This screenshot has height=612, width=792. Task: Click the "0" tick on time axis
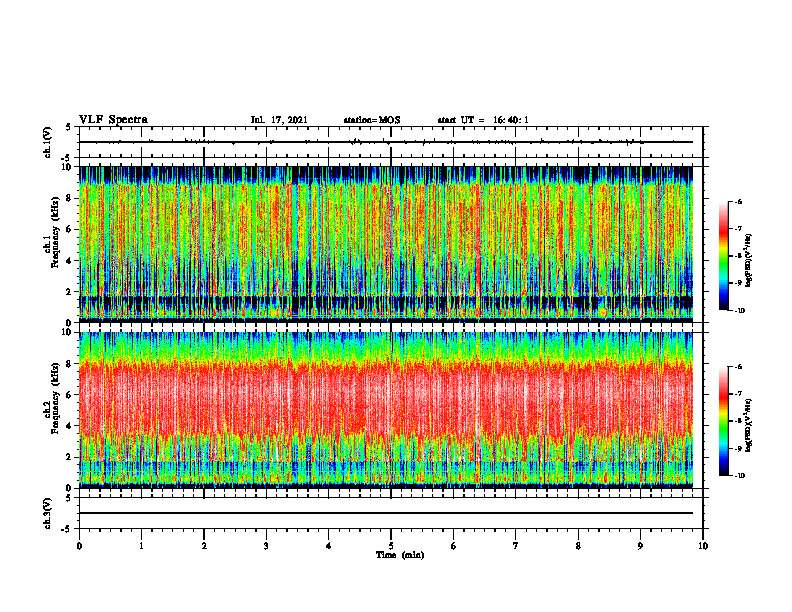79,546
